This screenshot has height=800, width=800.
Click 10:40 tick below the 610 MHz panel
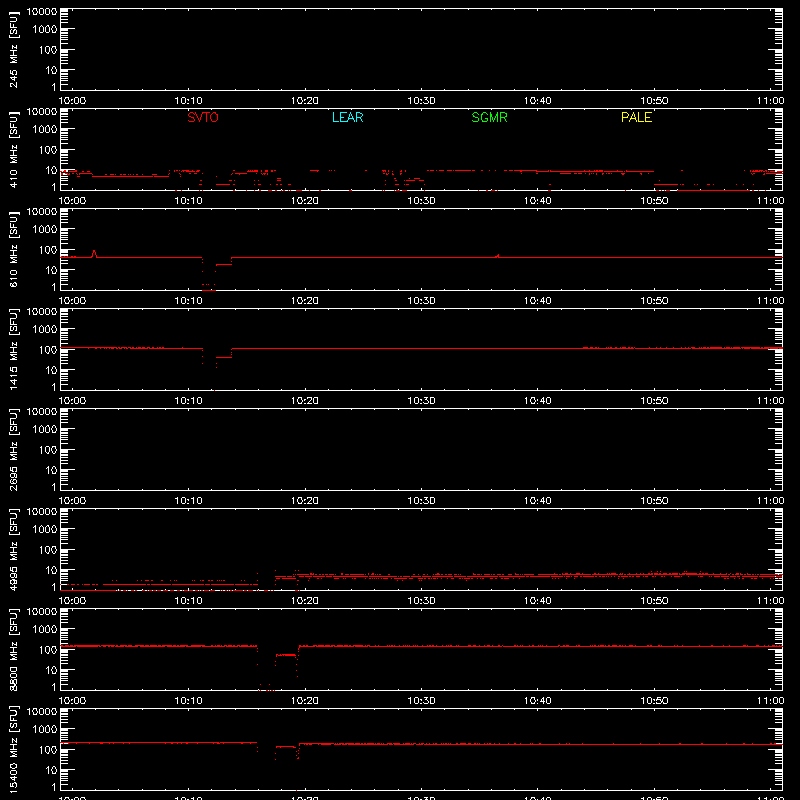(x=538, y=301)
